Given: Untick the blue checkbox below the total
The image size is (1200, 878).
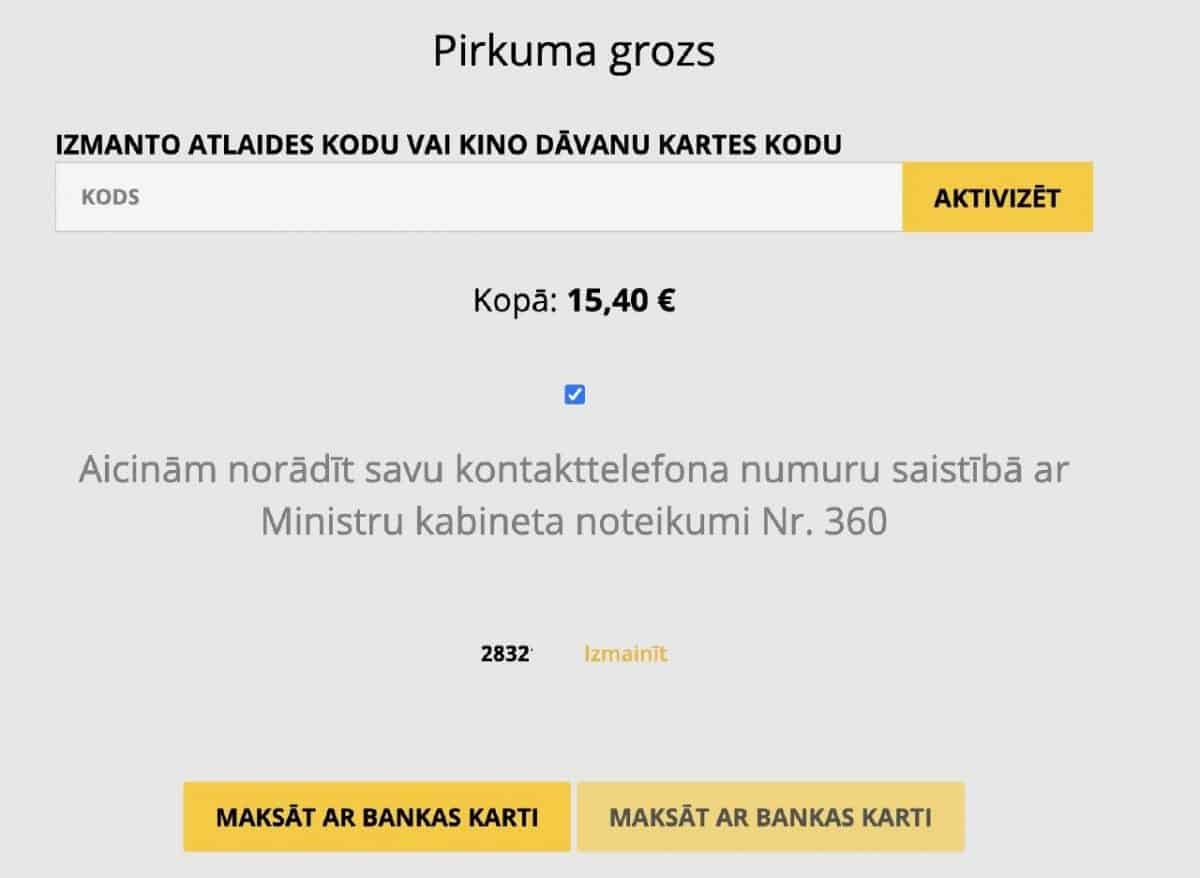Looking at the screenshot, I should [x=575, y=395].
